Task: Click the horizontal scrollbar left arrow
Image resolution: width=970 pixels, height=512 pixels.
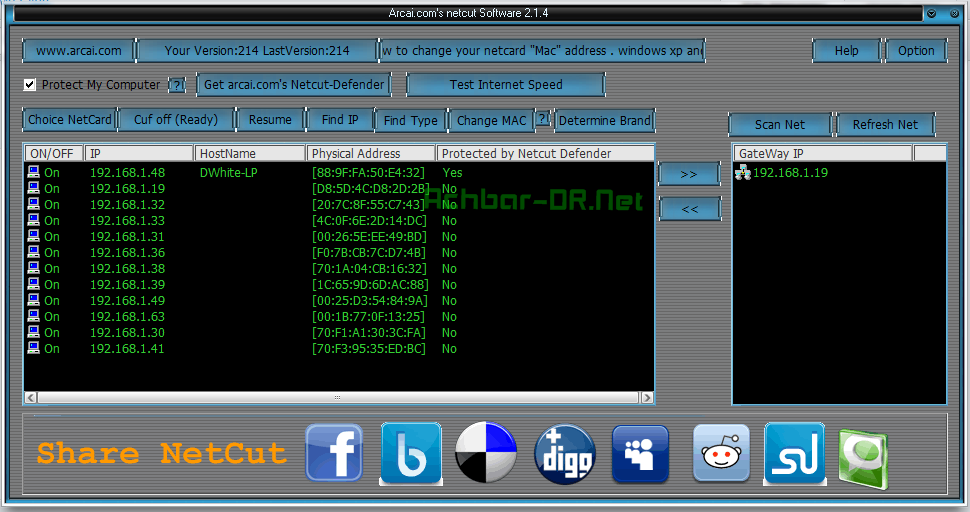Action: [31, 398]
